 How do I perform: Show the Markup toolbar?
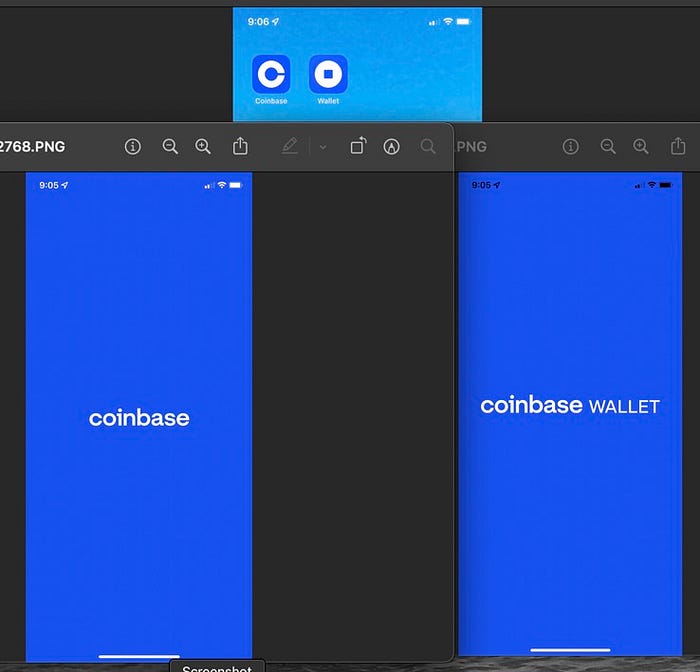[x=392, y=146]
